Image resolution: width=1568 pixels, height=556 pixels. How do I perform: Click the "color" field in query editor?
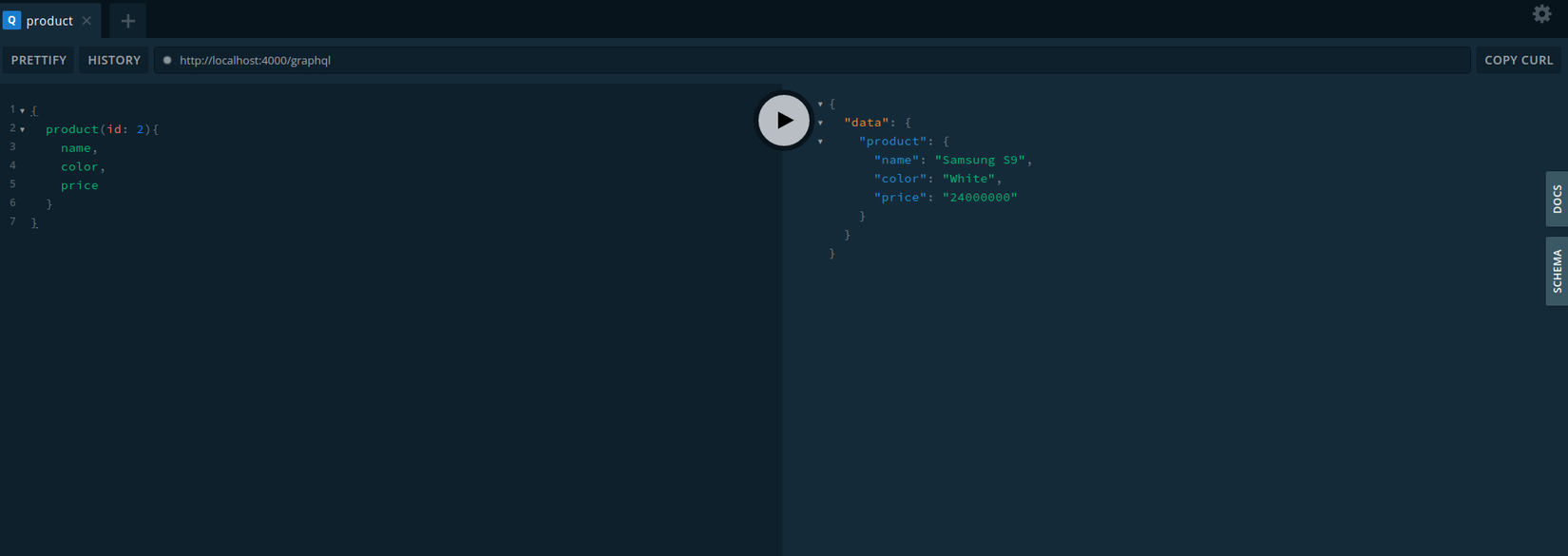80,166
